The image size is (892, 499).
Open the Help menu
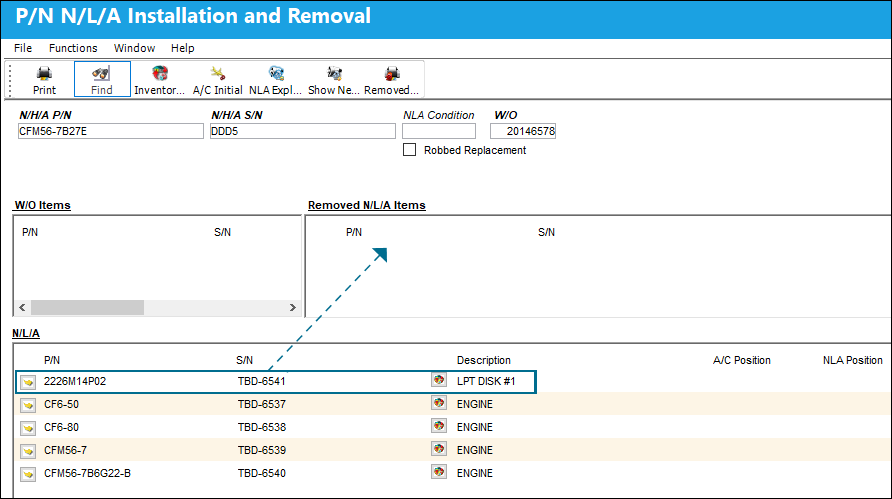(x=183, y=48)
